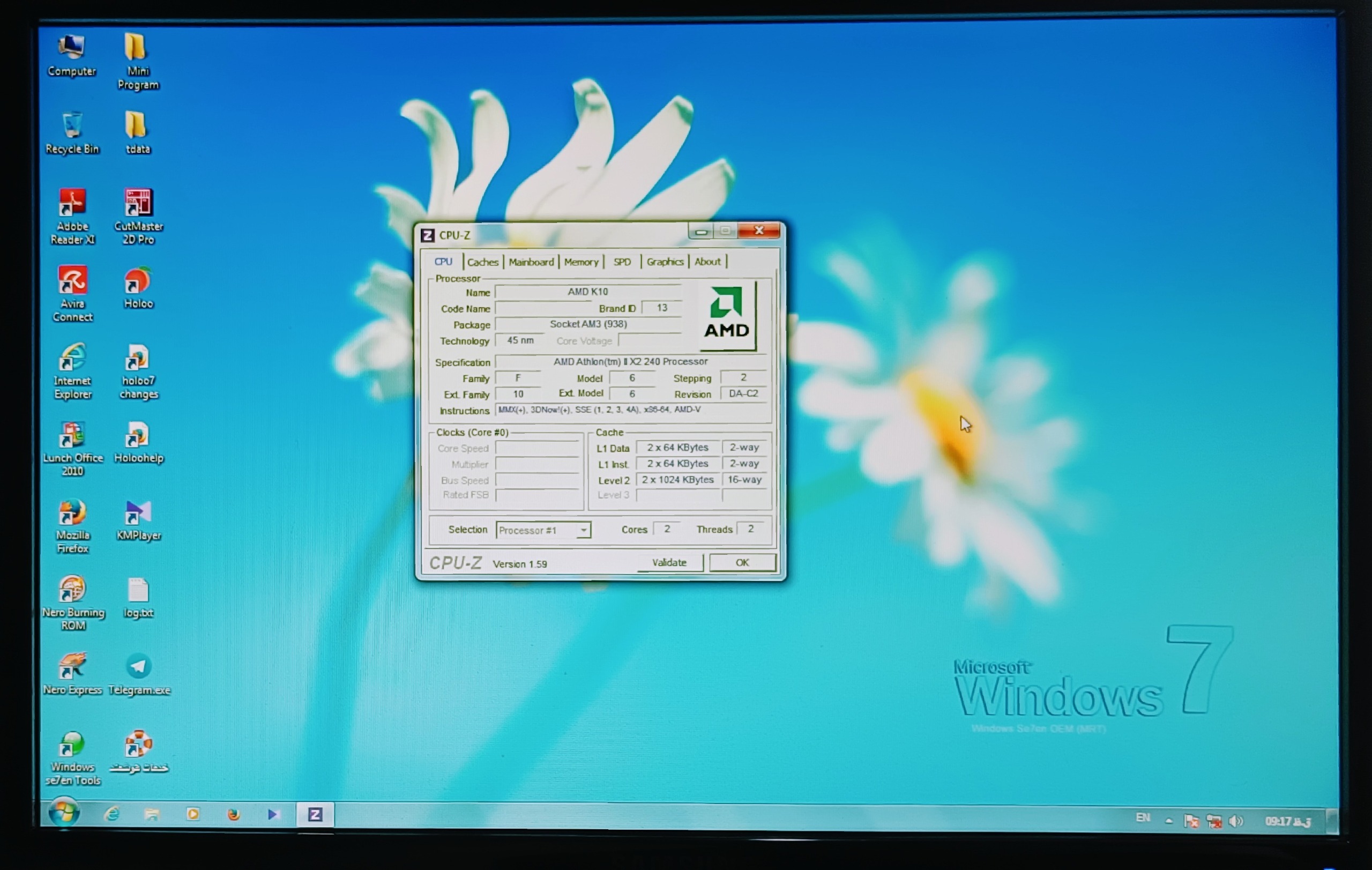Open the Computer desktop icon
The image size is (1372, 870).
pos(72,55)
